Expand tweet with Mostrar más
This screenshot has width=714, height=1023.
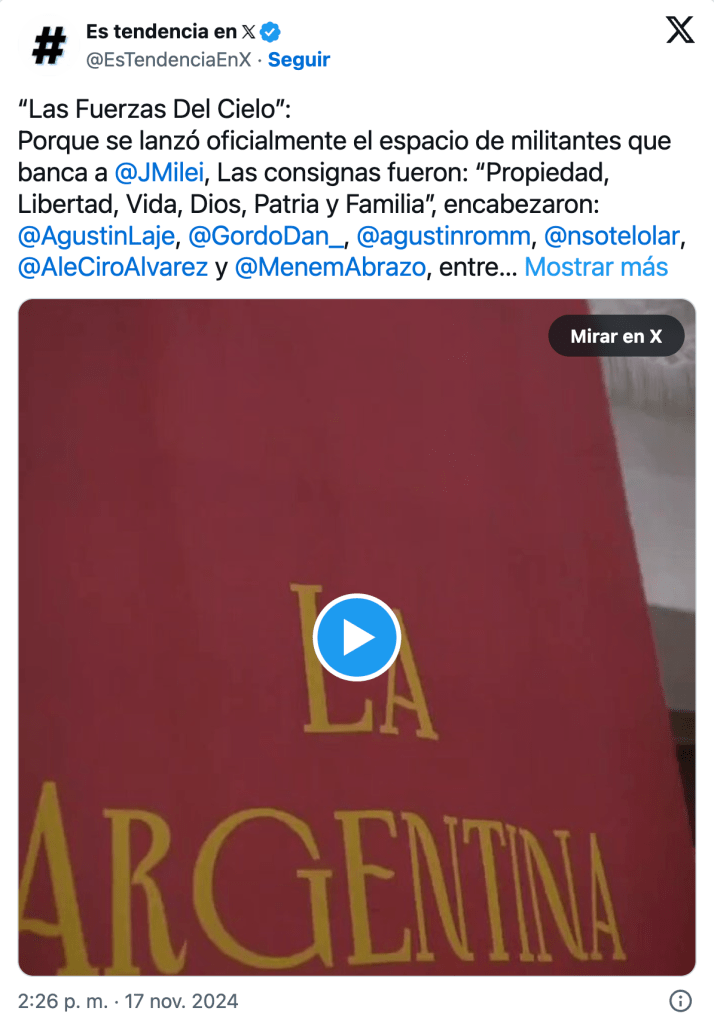click(x=596, y=267)
